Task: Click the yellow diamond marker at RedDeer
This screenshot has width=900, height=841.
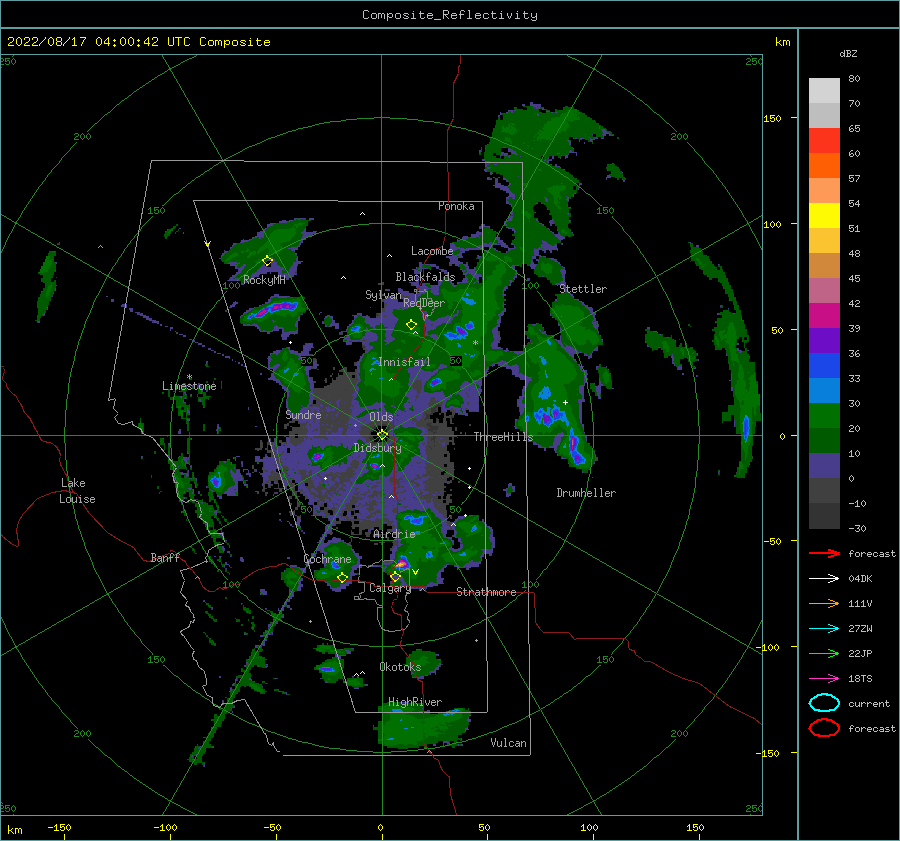Action: (x=412, y=325)
